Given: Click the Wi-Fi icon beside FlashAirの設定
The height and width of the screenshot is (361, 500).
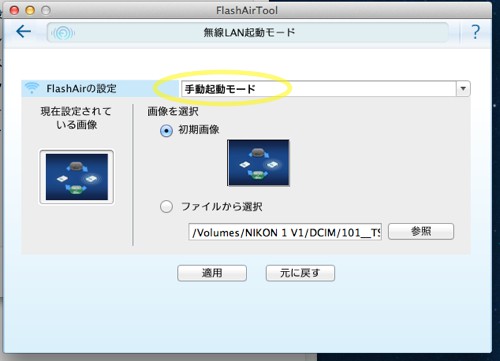Looking at the screenshot, I should (x=32, y=88).
